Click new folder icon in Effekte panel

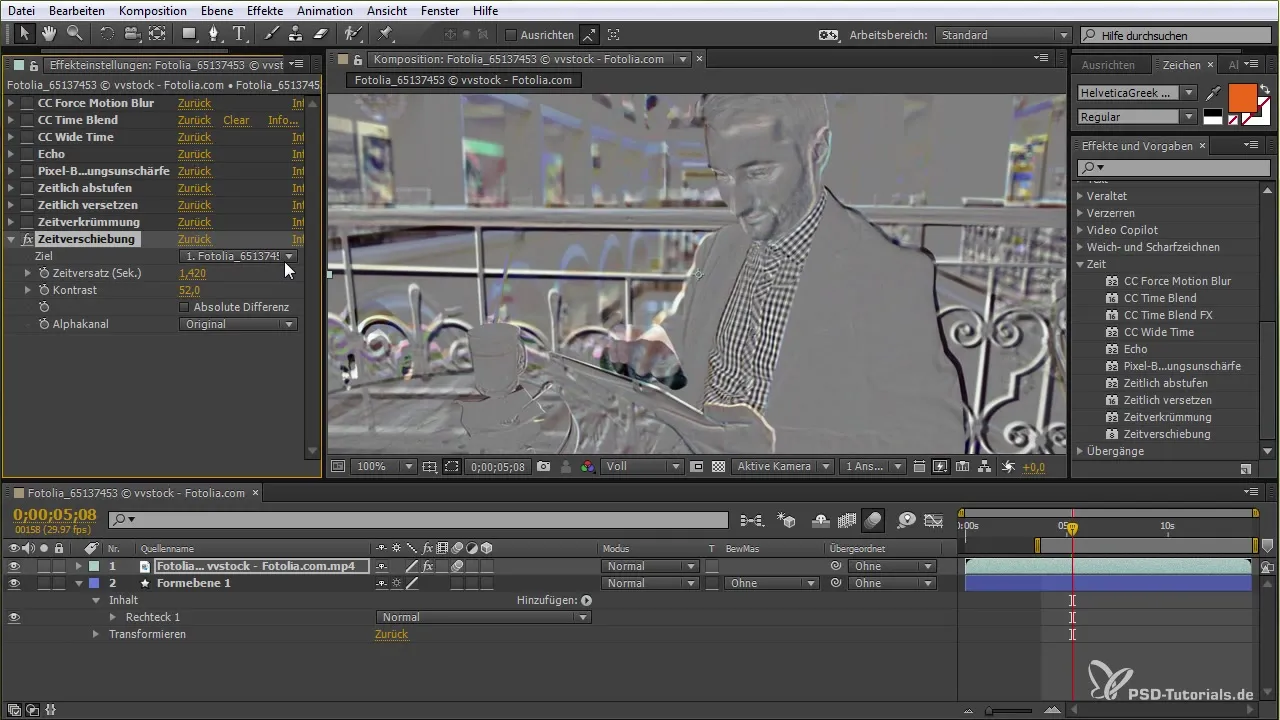(x=1245, y=468)
